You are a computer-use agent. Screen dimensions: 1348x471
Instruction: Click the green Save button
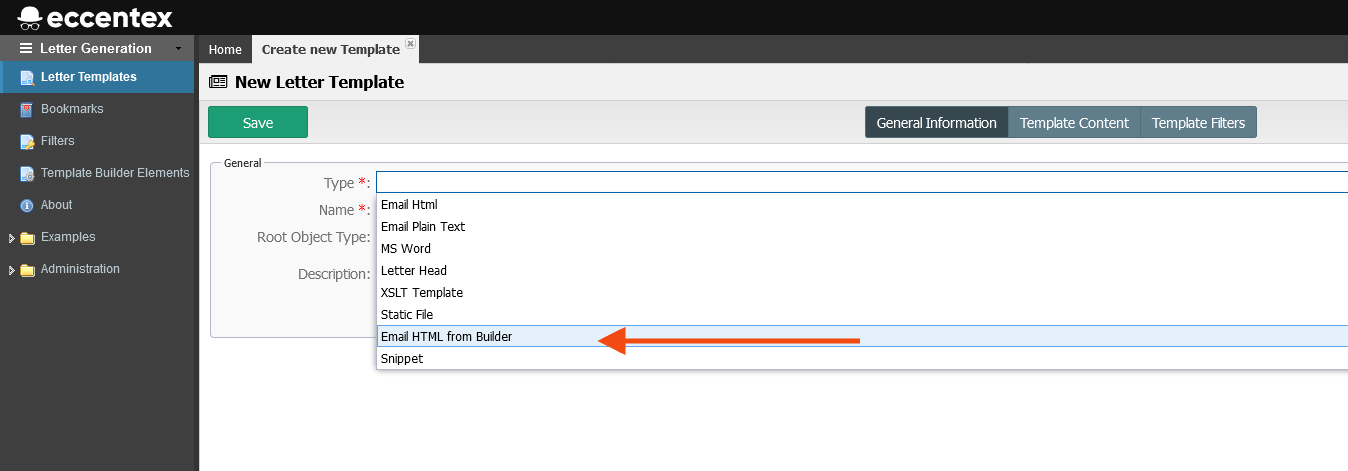tap(258, 122)
